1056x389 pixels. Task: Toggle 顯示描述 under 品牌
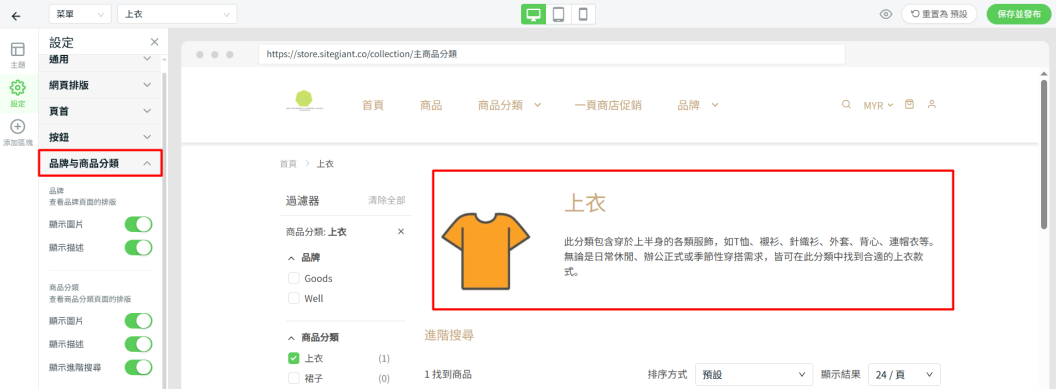coord(139,248)
